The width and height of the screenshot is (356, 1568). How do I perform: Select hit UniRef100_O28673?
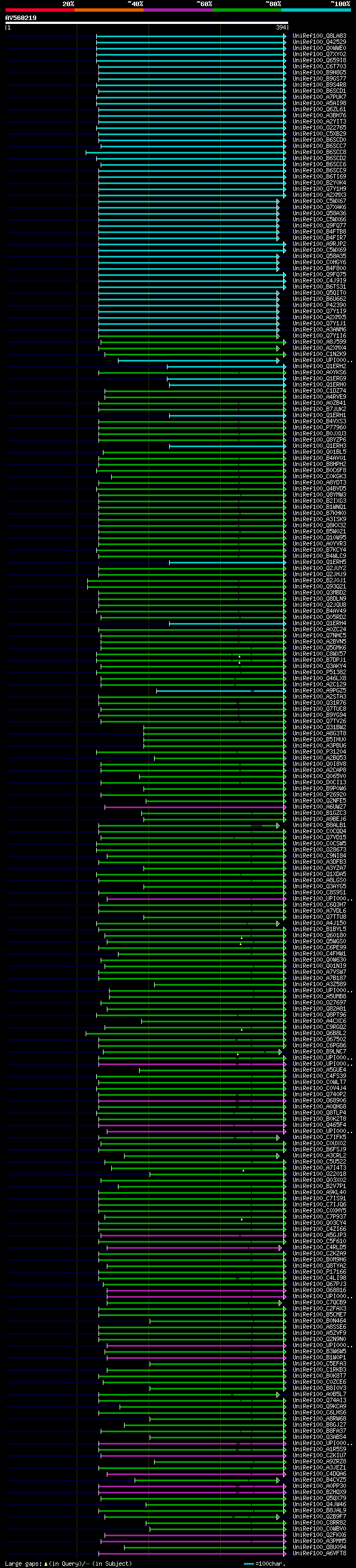319,850
